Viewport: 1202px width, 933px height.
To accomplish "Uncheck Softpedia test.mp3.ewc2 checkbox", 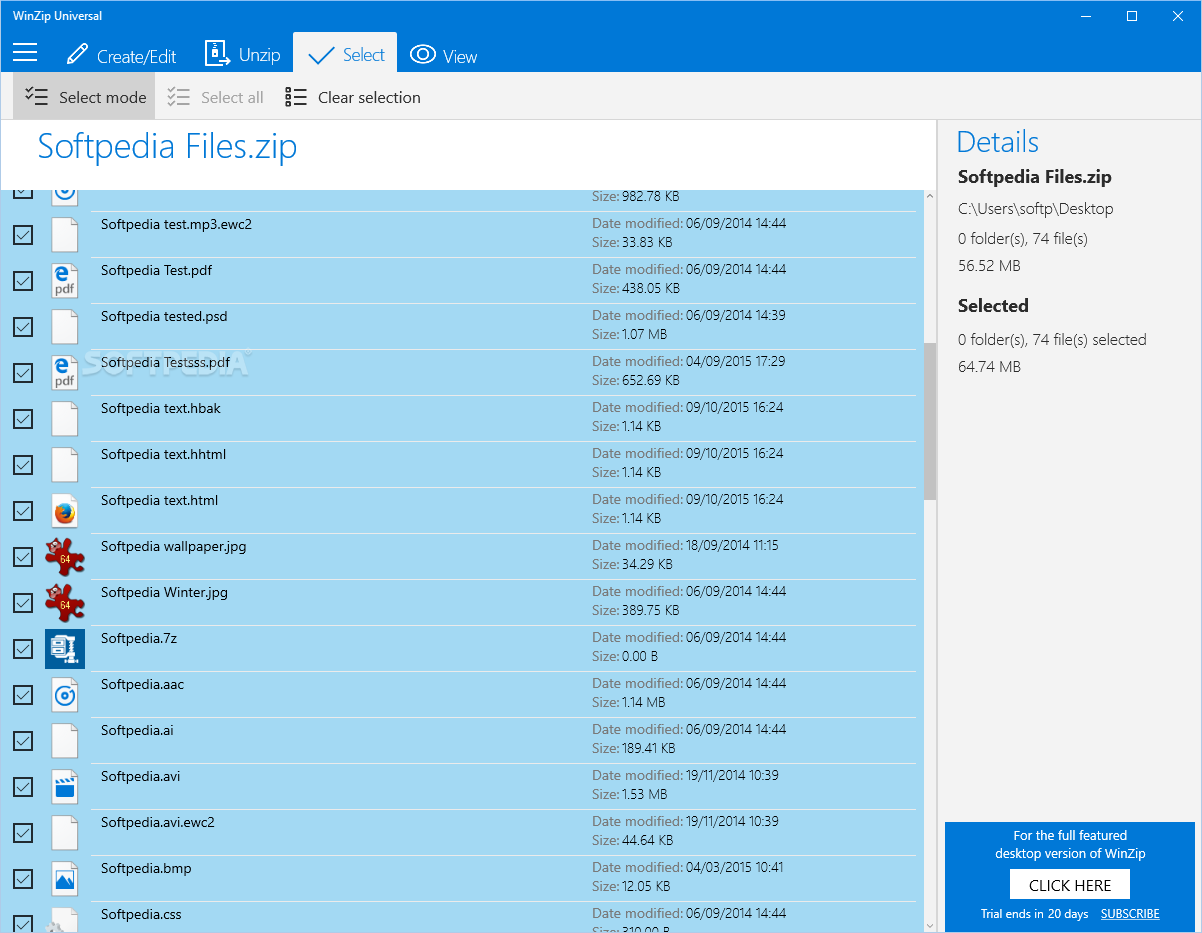I will tap(23, 235).
